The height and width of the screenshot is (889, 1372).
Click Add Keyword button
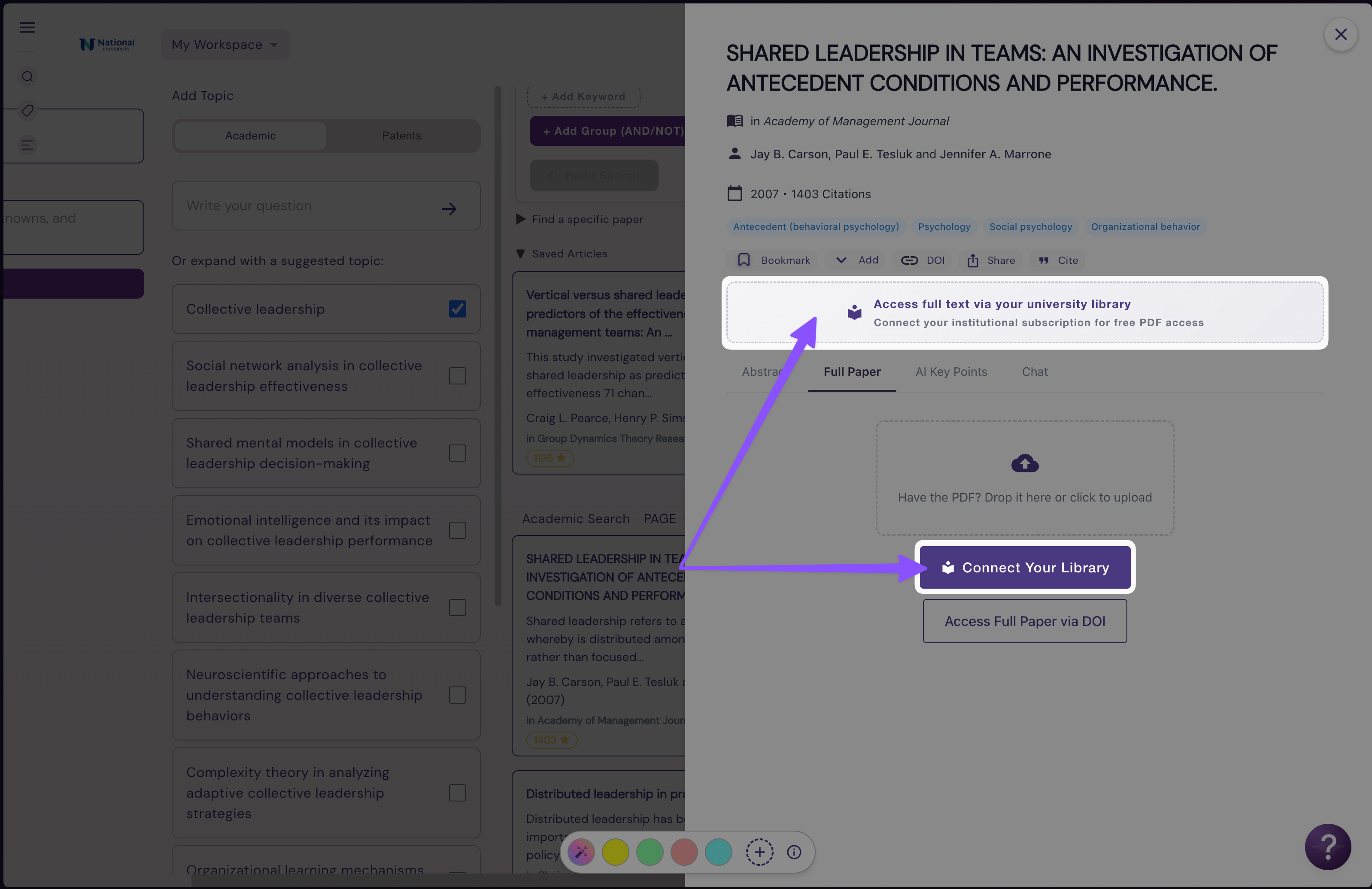pos(583,96)
